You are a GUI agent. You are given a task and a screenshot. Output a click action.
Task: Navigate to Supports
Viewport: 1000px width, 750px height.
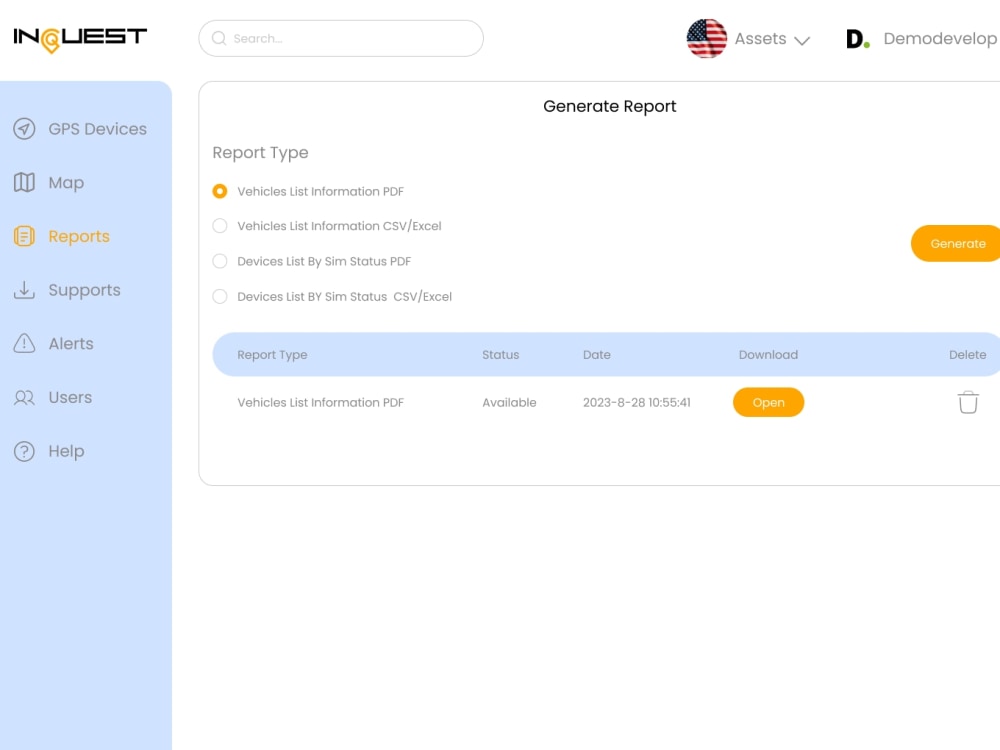coord(84,290)
